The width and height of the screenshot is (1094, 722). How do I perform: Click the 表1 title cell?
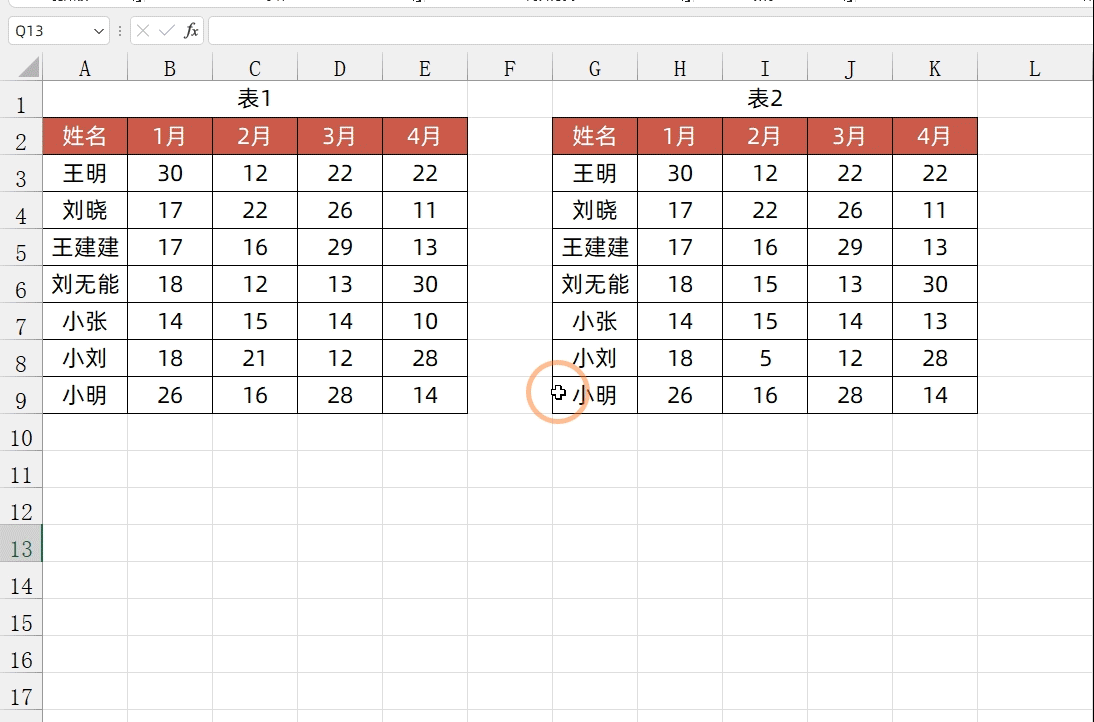point(255,98)
